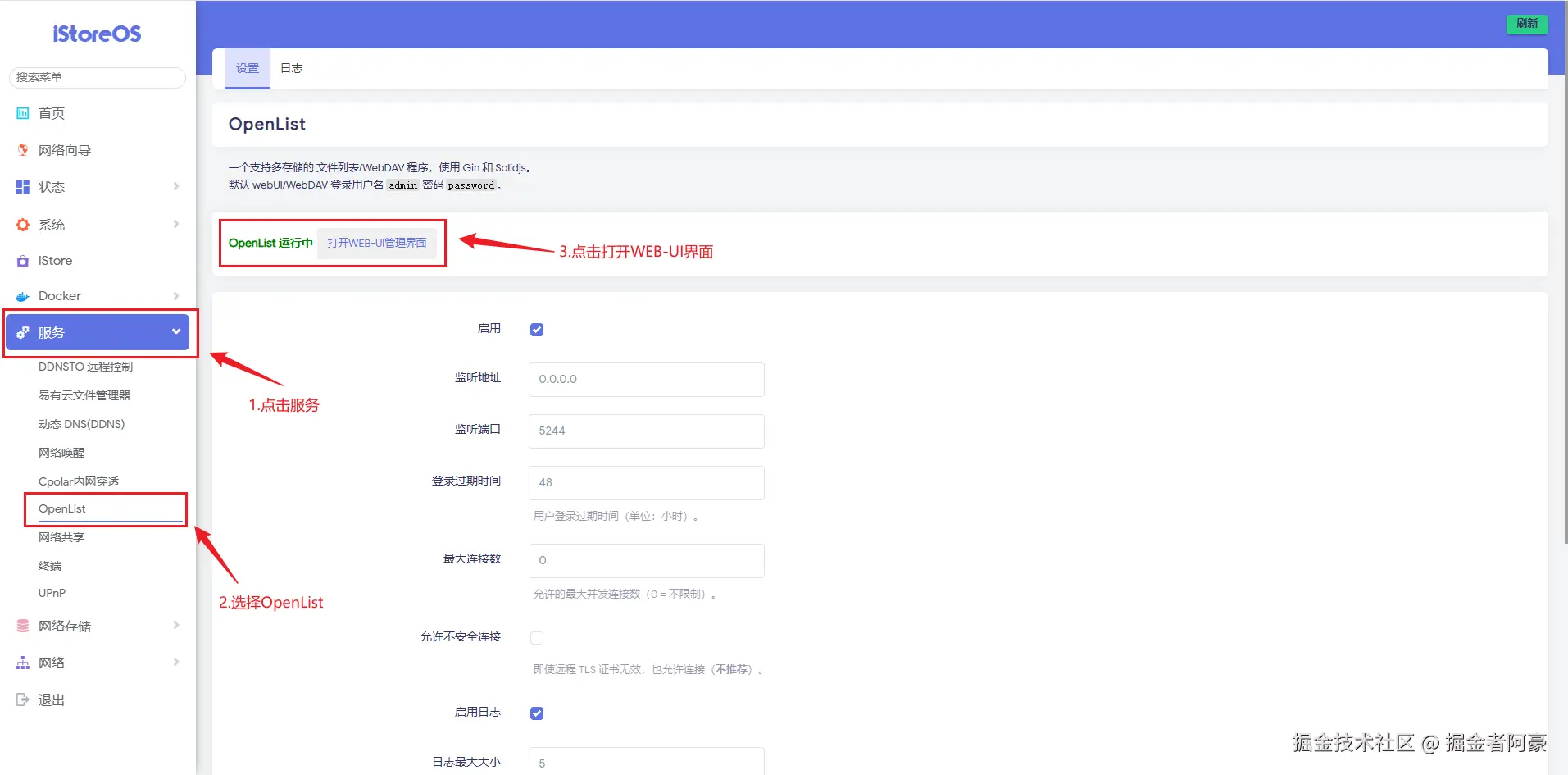Collapse the 服务 menu chevron
1568x775 pixels.
click(176, 331)
